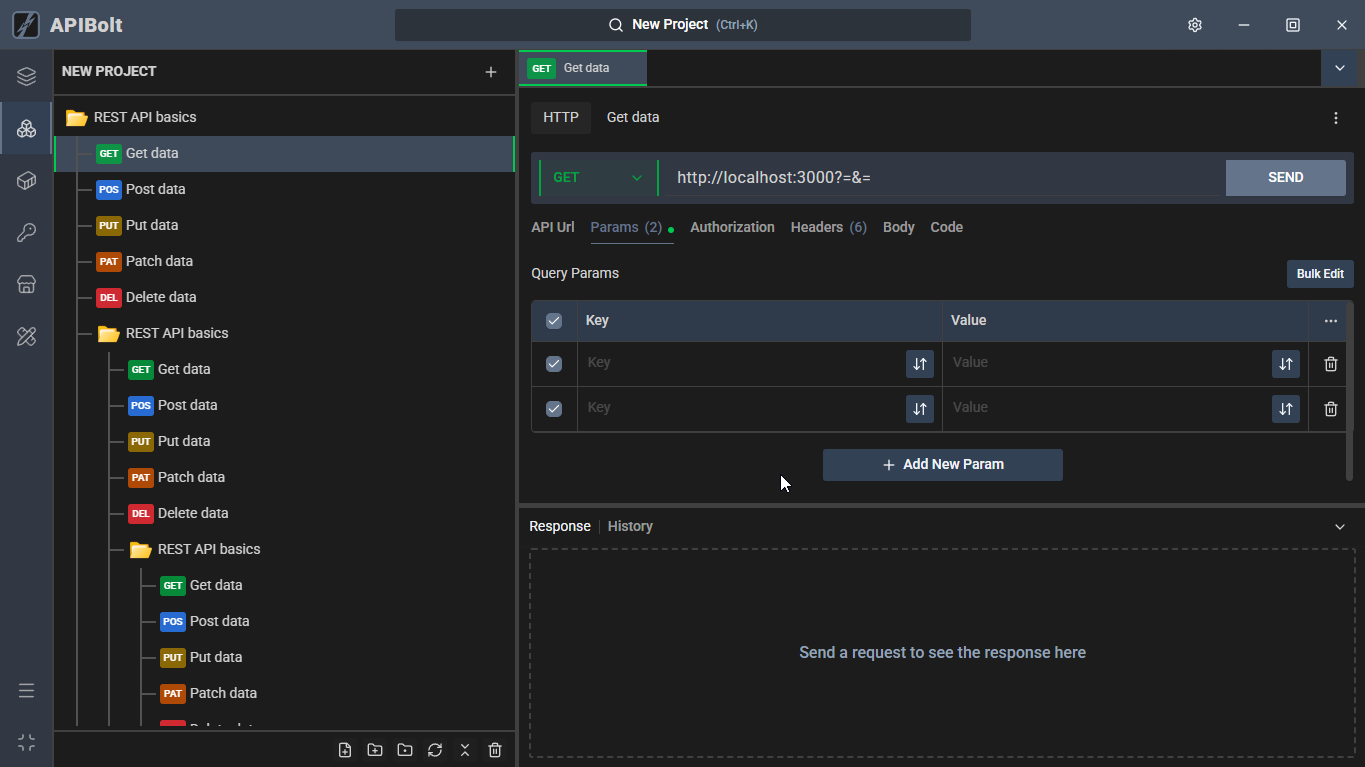This screenshot has height=767, width=1365.
Task: Click the Add New Param button
Action: [942, 465]
